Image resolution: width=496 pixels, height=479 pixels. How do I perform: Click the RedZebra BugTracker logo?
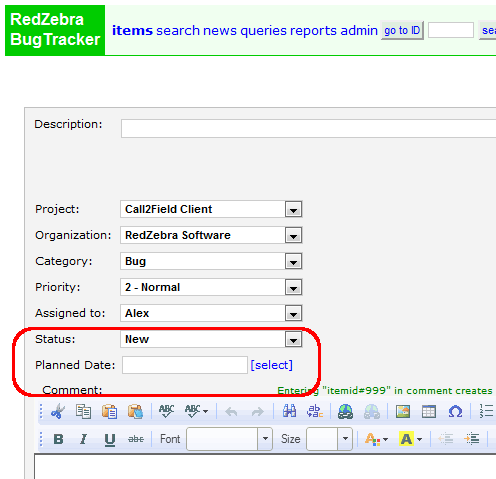(55, 30)
